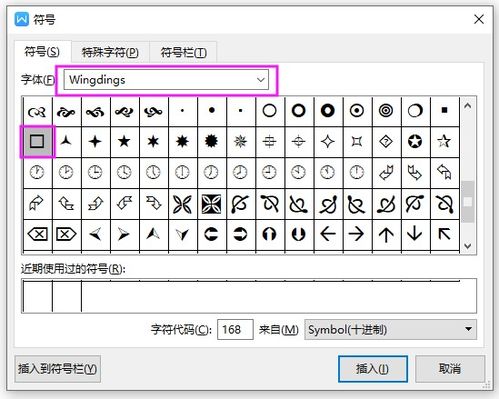The image size is (499, 399).
Task: Select the circle with center dot symbol
Action: 357,110
